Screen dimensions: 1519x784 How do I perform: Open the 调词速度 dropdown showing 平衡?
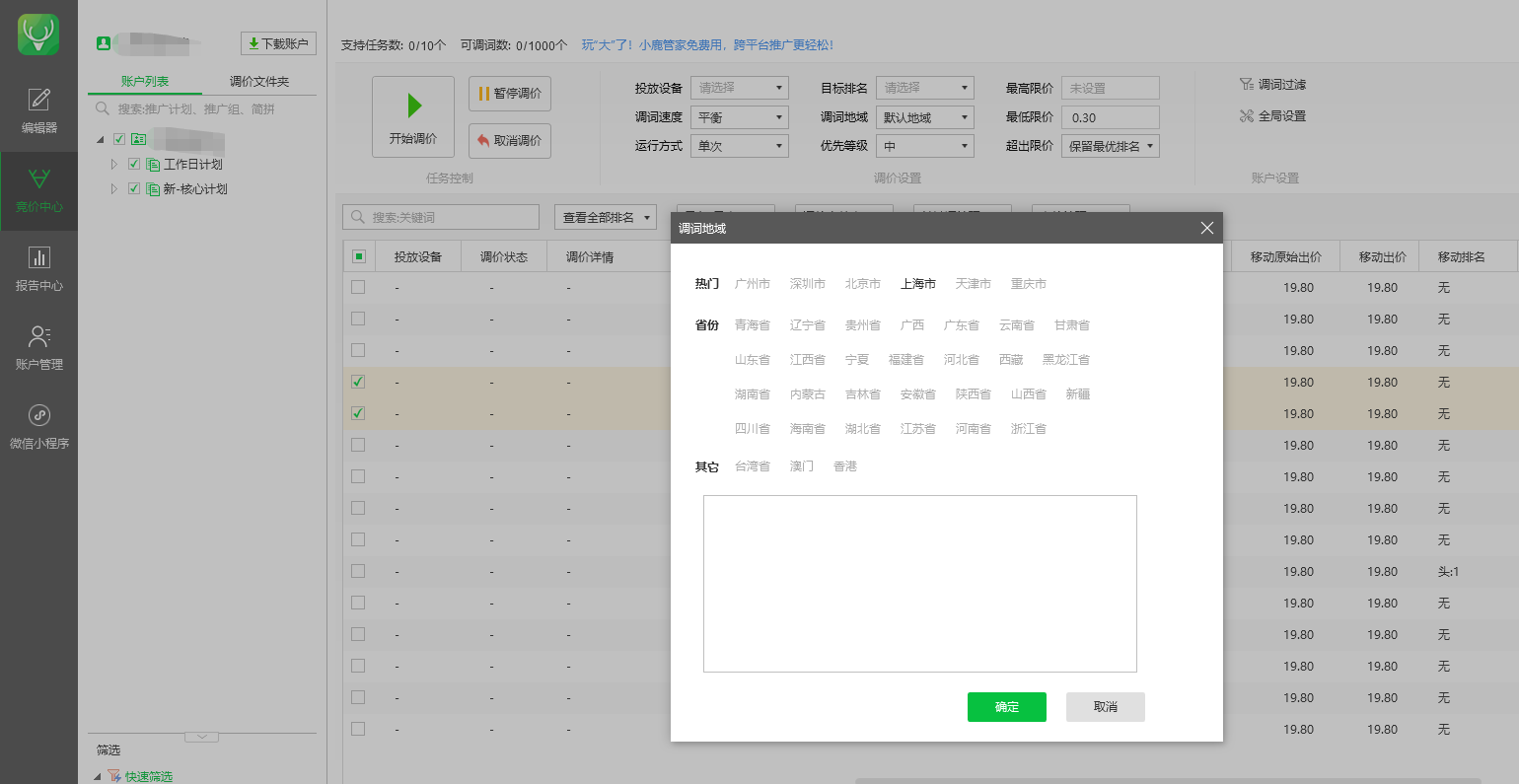point(740,117)
